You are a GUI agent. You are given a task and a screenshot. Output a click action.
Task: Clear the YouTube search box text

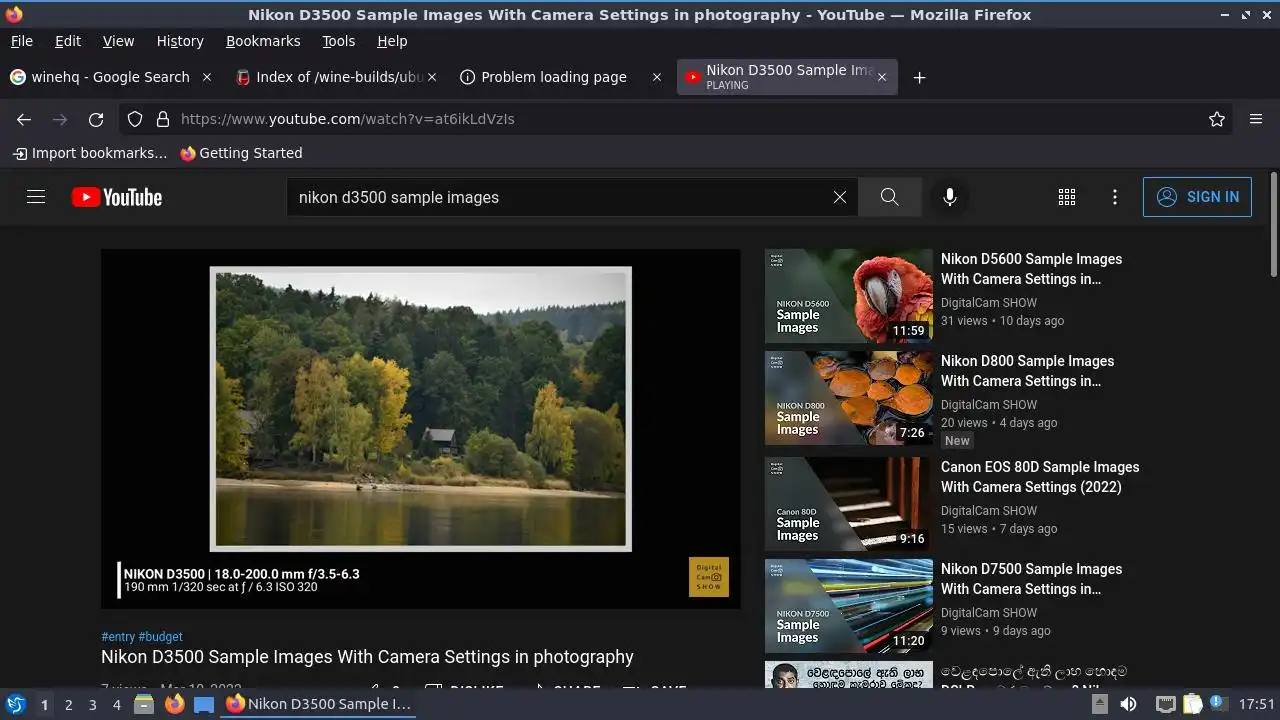click(840, 197)
